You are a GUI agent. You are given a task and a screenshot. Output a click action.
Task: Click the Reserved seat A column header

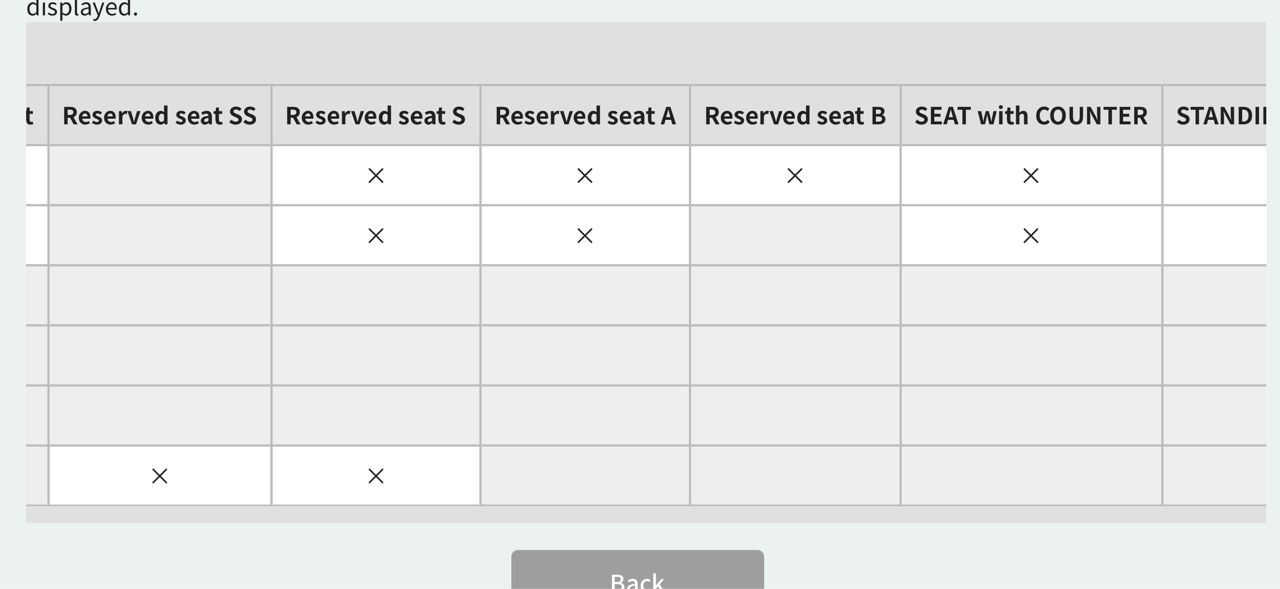585,116
